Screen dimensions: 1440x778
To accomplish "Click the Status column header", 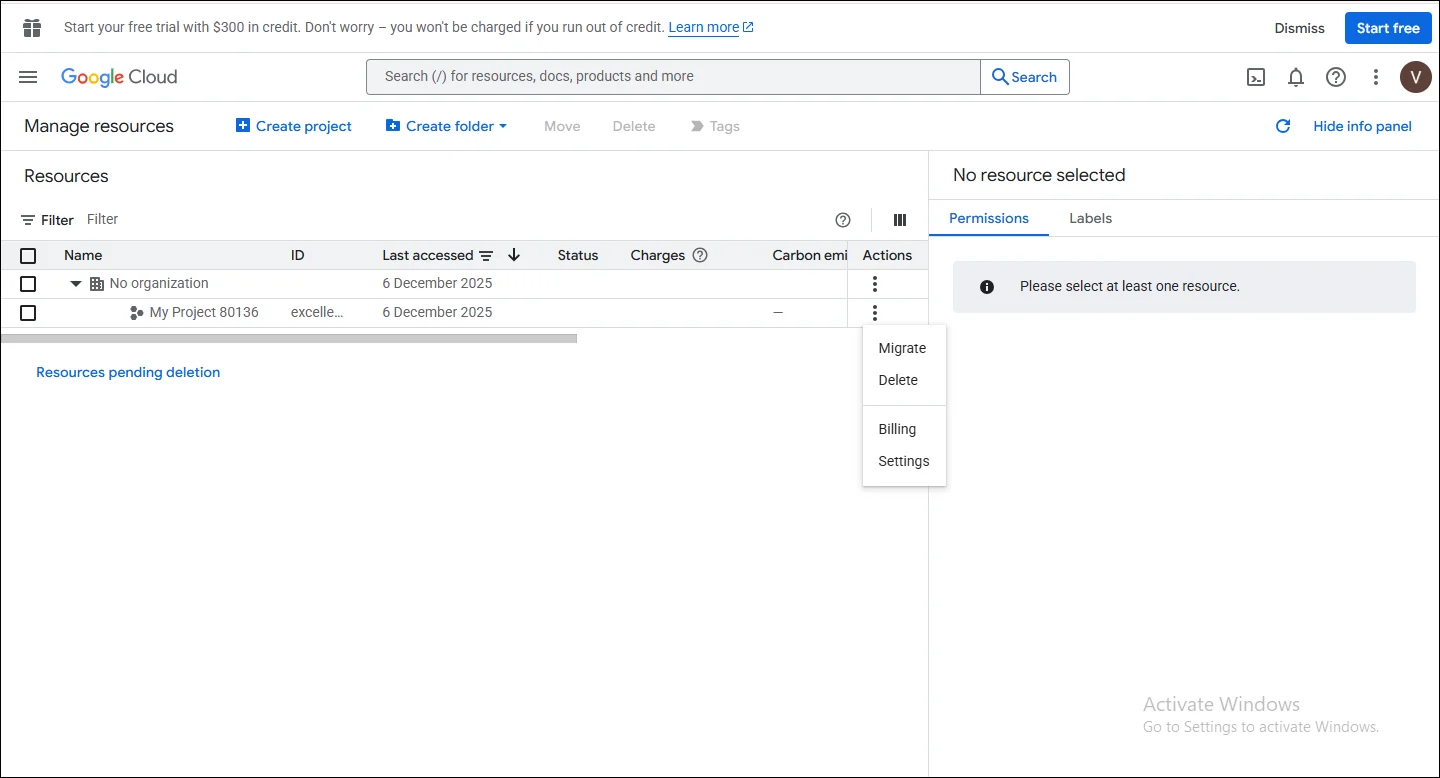I will 578,255.
